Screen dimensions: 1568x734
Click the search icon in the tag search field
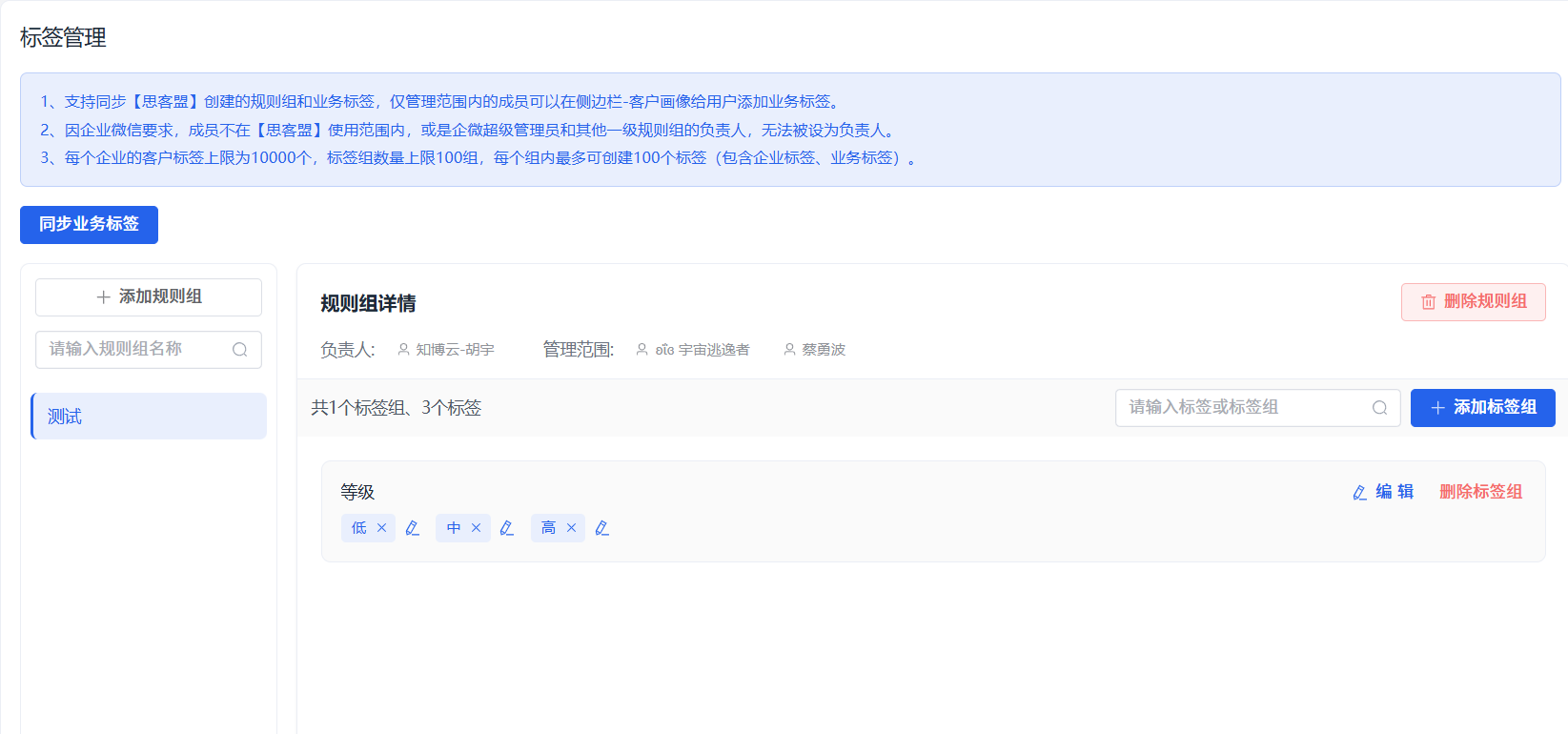(1379, 408)
